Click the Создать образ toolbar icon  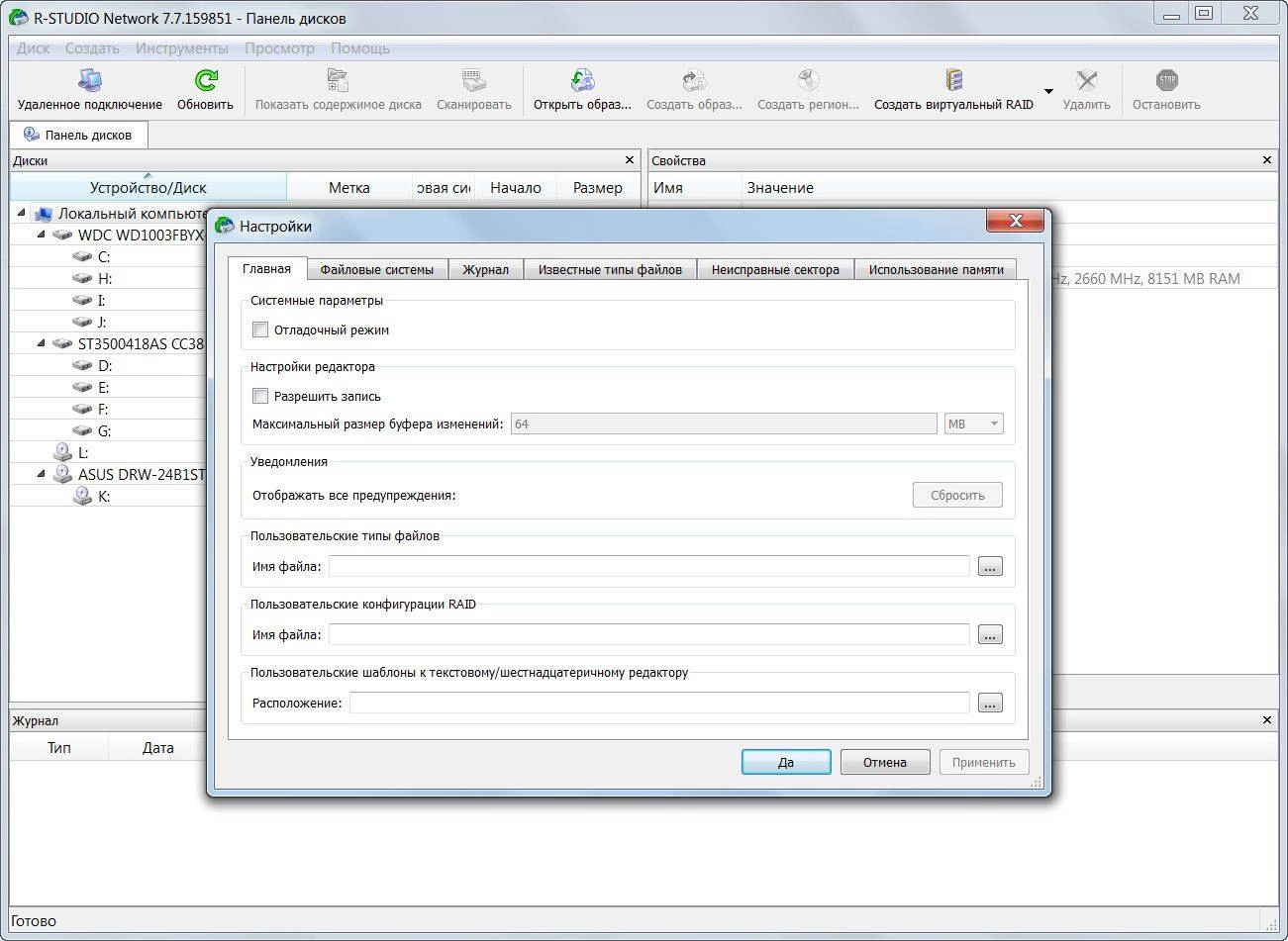coord(694,80)
